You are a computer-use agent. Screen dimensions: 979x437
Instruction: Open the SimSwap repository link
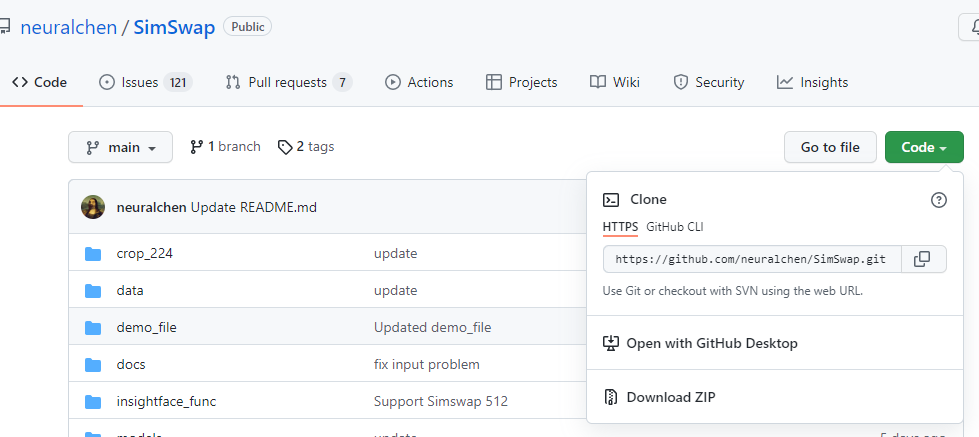[175, 27]
